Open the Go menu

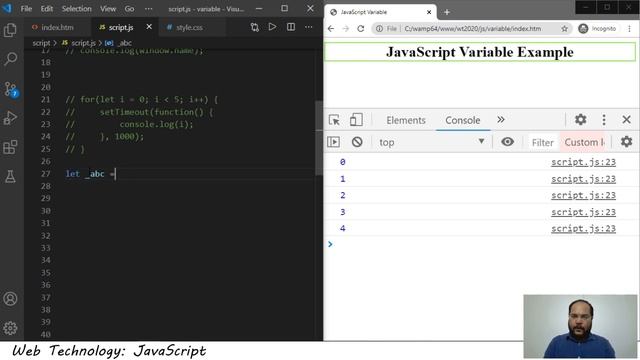point(129,9)
